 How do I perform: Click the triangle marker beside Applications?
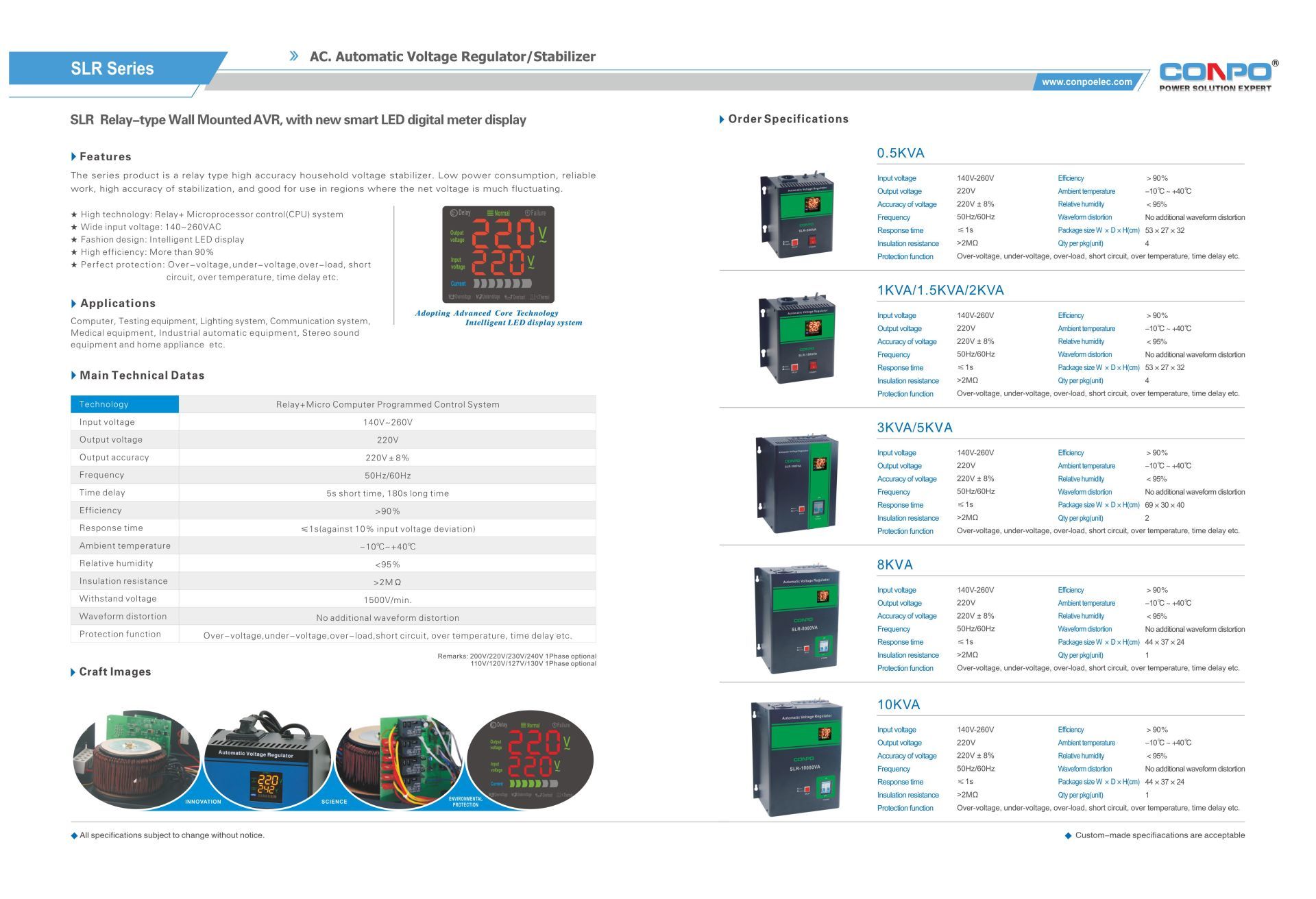74,304
